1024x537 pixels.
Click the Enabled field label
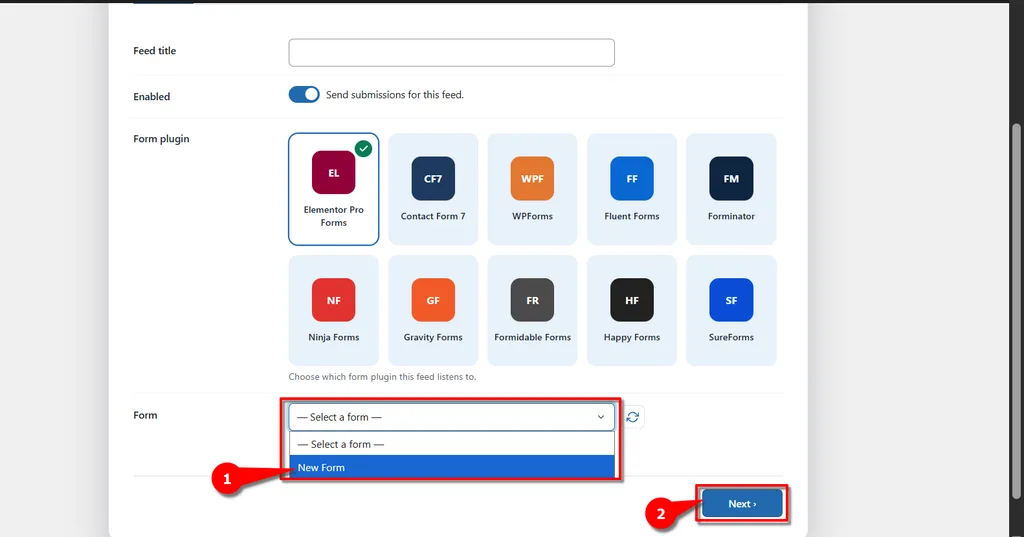tap(152, 97)
